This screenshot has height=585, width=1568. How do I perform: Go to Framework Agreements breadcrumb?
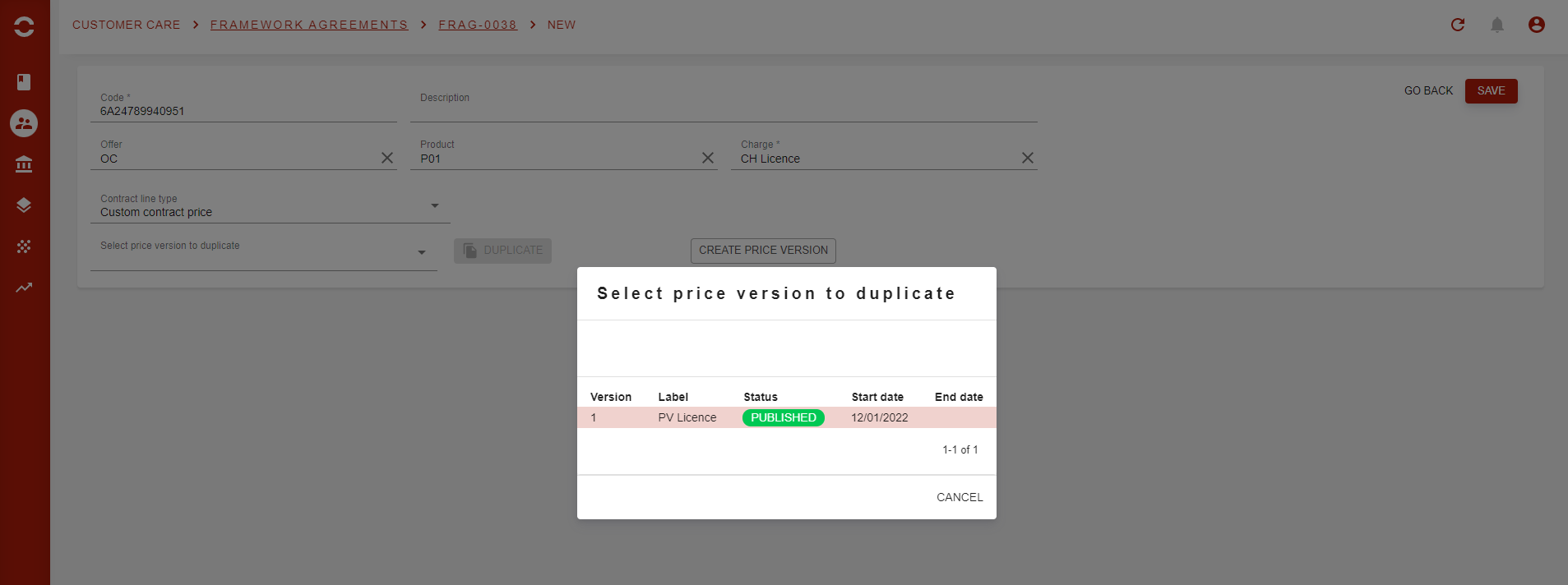309,25
